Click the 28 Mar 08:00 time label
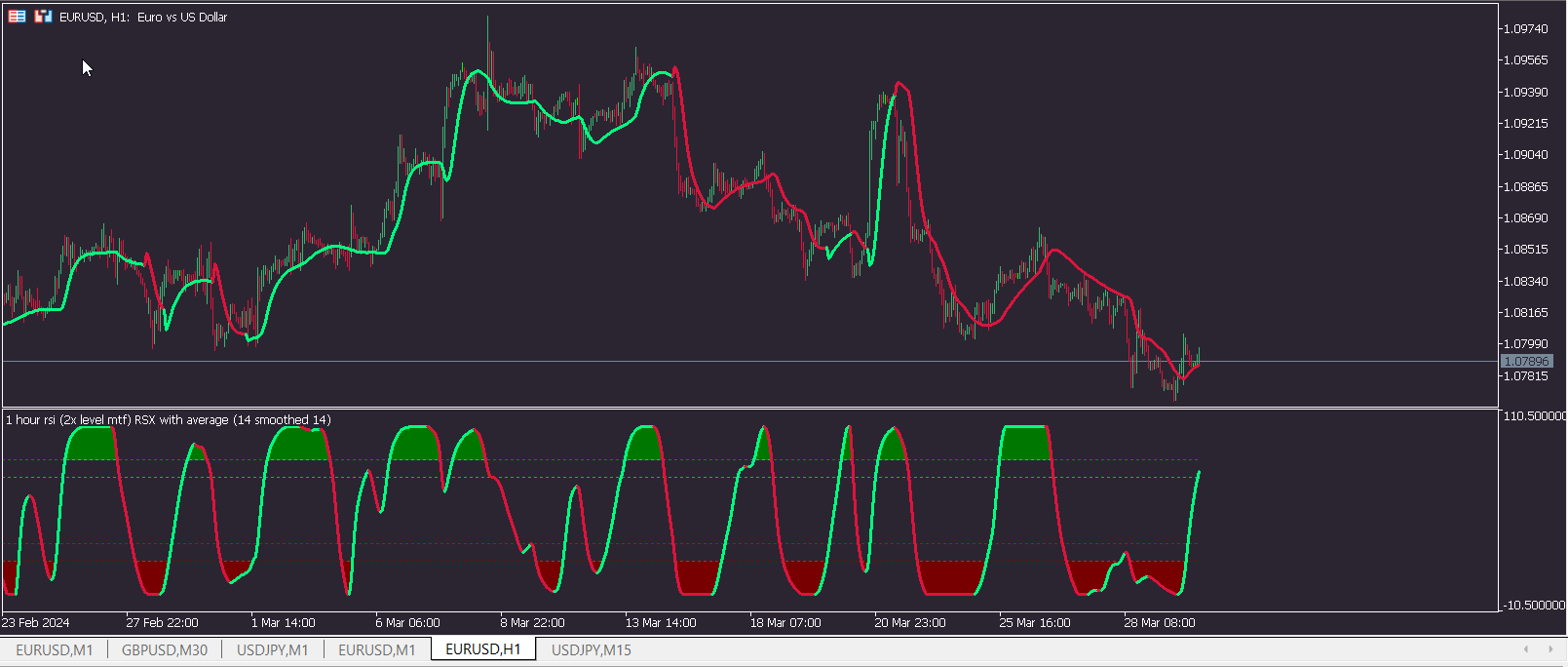This screenshot has height=667, width=1568. [x=1160, y=623]
